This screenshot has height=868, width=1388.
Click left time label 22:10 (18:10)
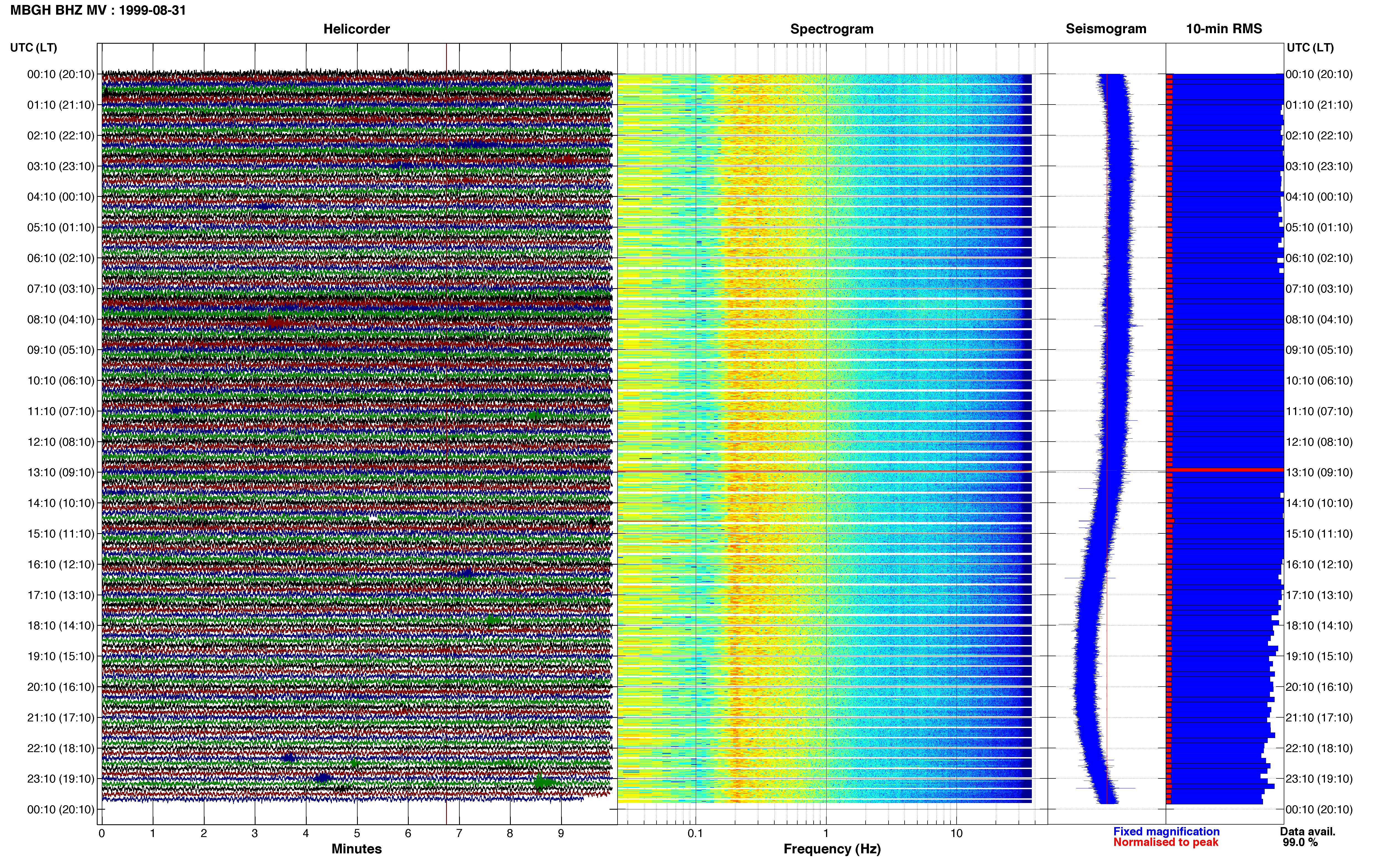[61, 748]
